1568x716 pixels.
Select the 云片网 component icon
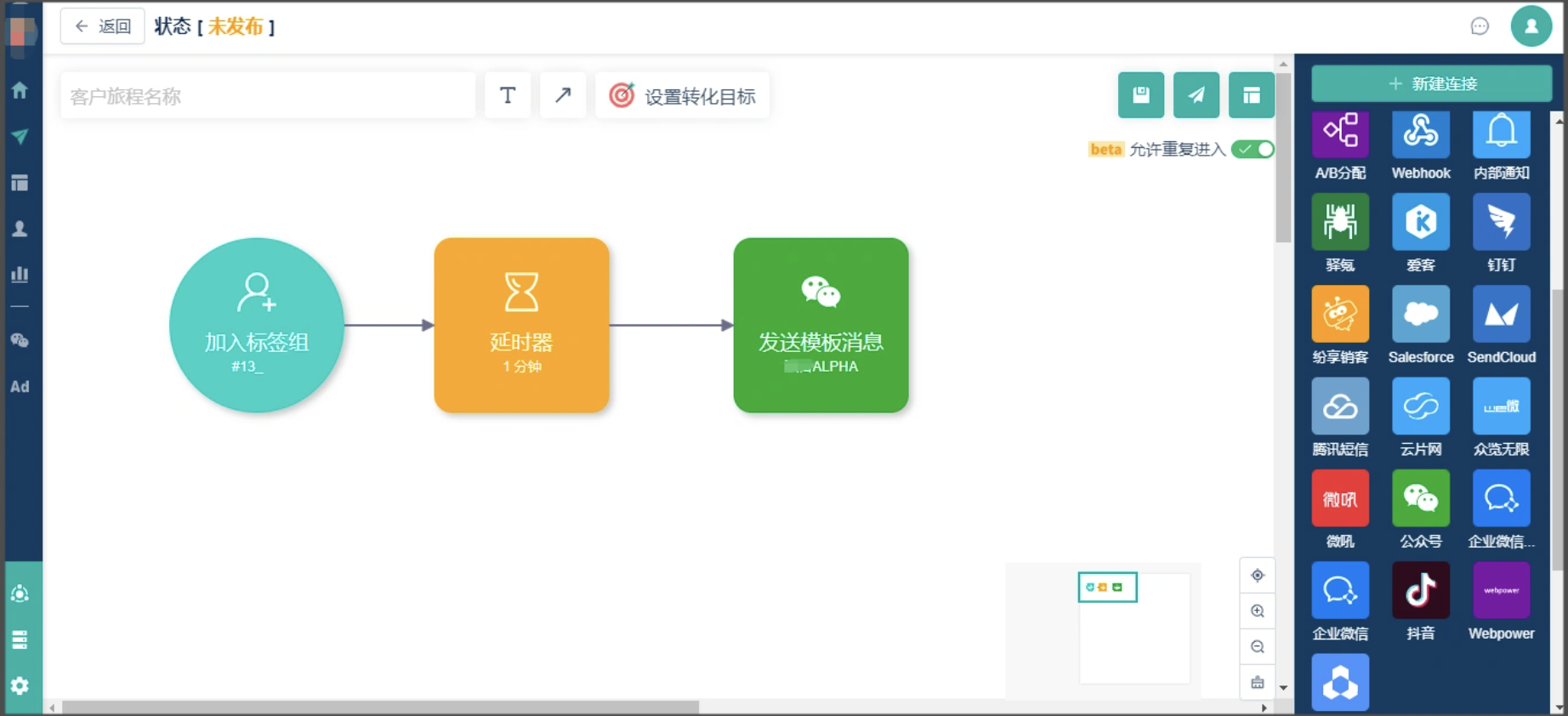(x=1421, y=406)
